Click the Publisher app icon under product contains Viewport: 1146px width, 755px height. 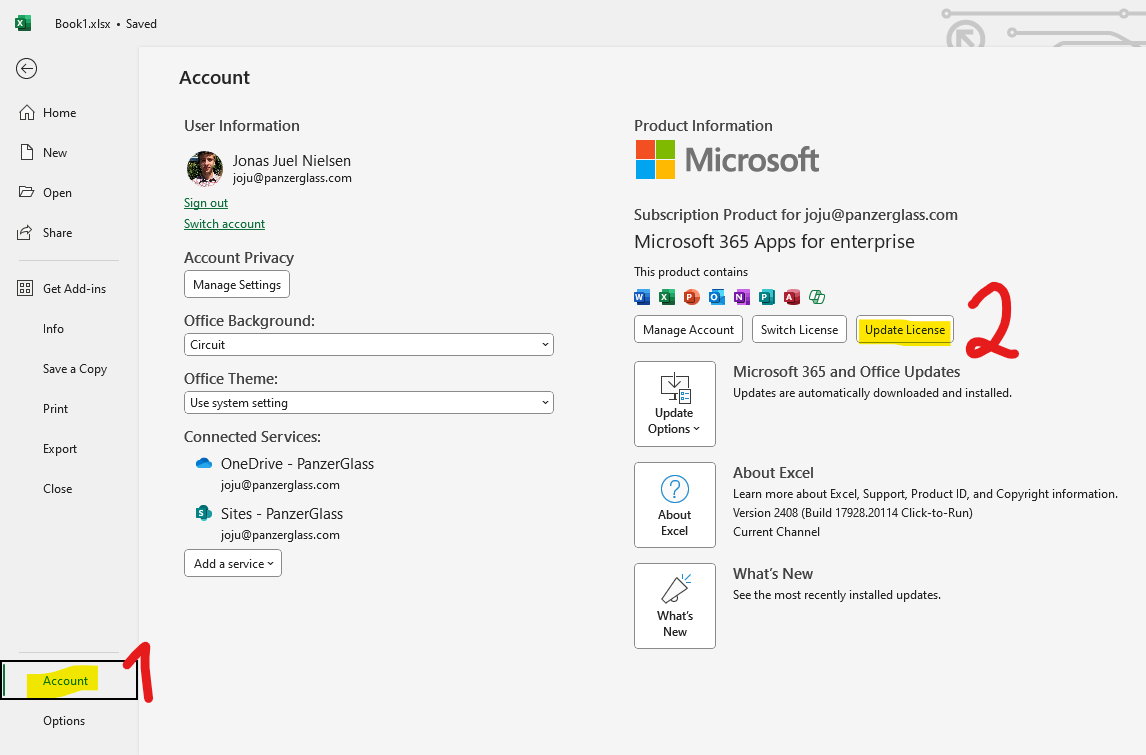click(x=767, y=297)
